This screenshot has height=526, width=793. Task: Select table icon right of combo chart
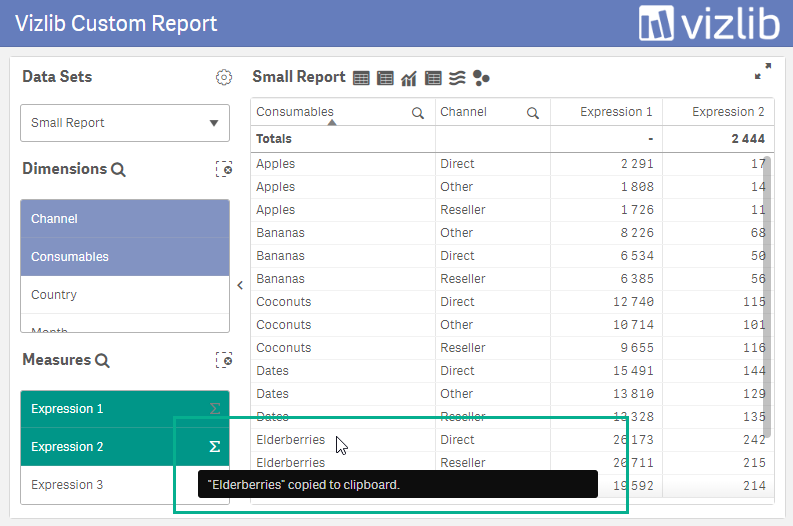(x=433, y=78)
